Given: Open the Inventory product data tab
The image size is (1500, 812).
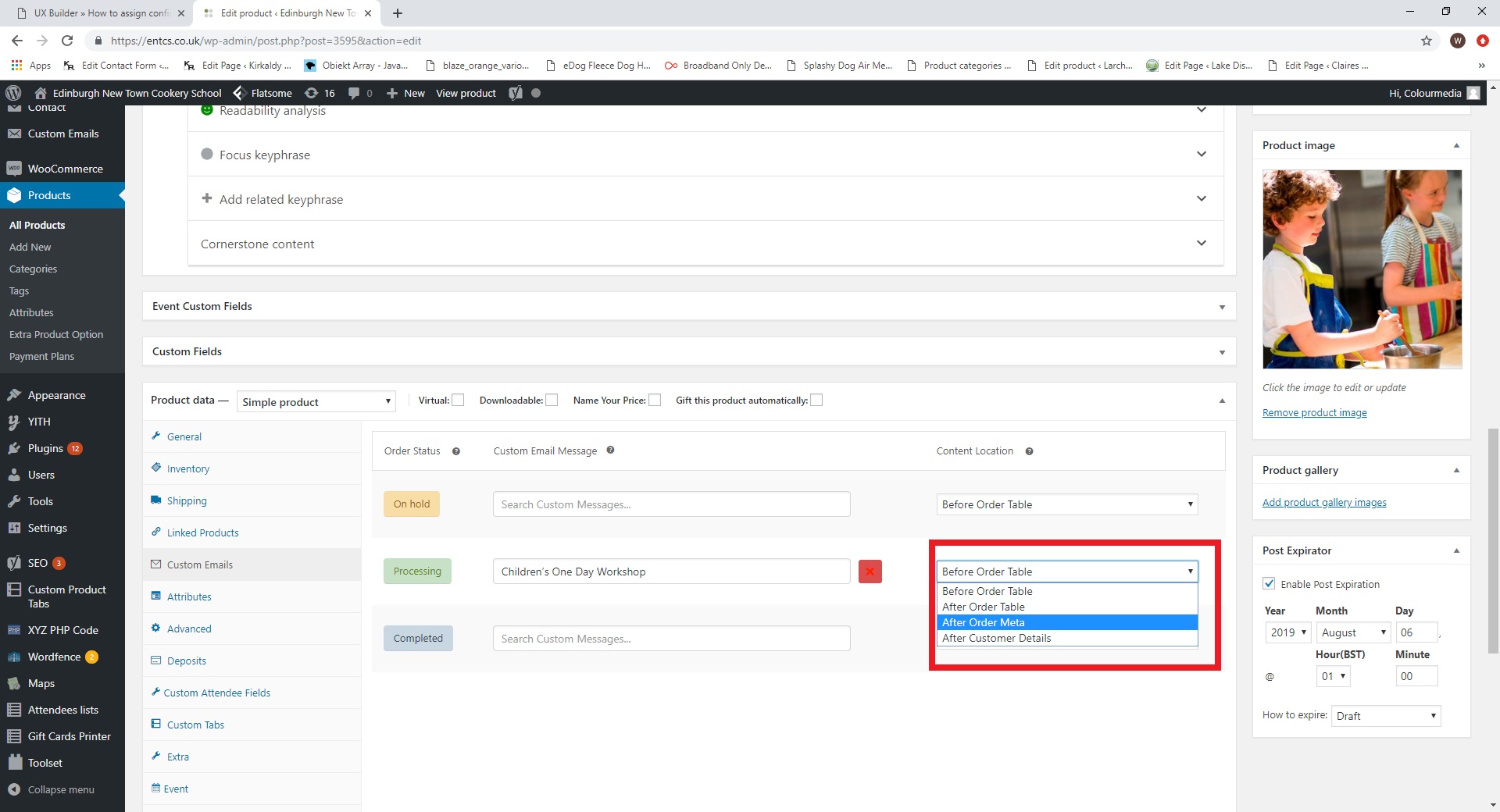Looking at the screenshot, I should 188,468.
